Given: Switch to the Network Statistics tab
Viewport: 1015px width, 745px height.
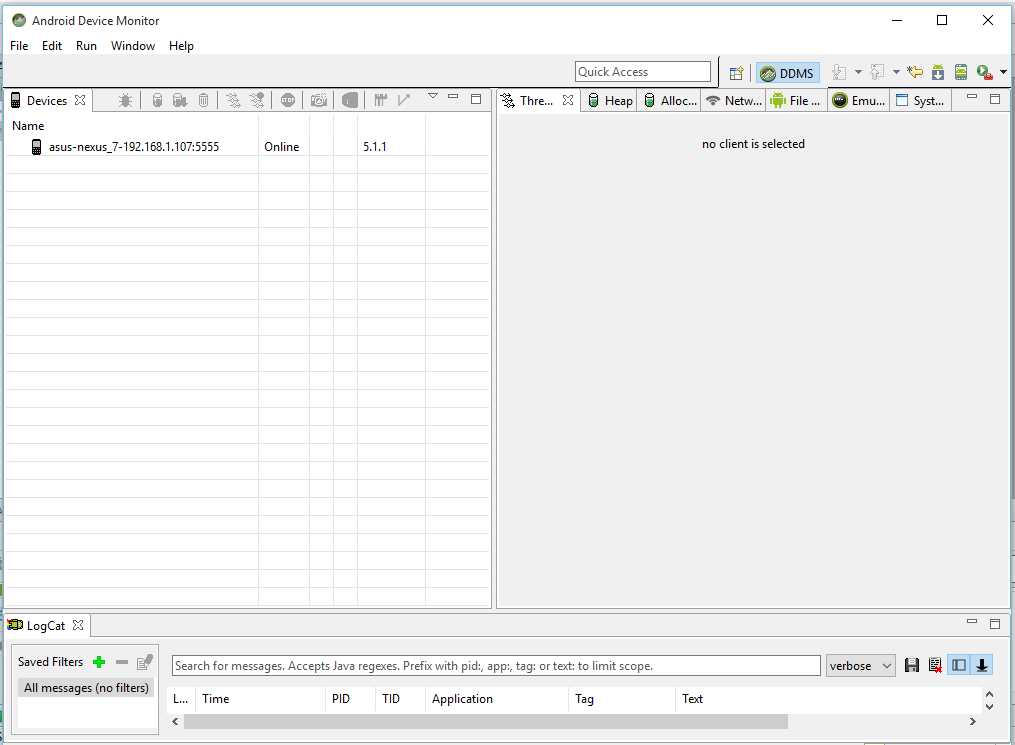Looking at the screenshot, I should coord(734,101).
